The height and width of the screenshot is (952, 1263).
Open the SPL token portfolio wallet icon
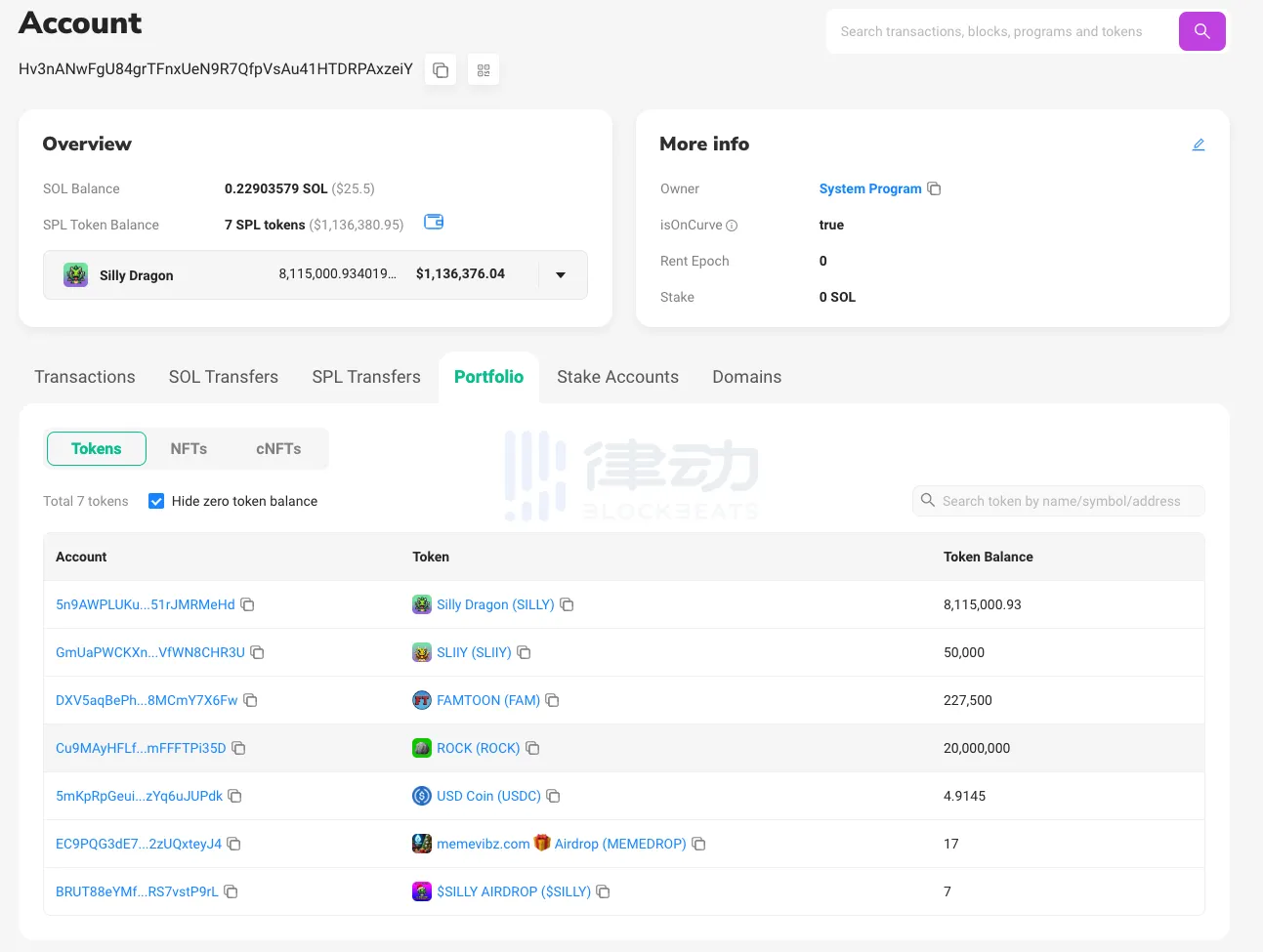click(433, 222)
